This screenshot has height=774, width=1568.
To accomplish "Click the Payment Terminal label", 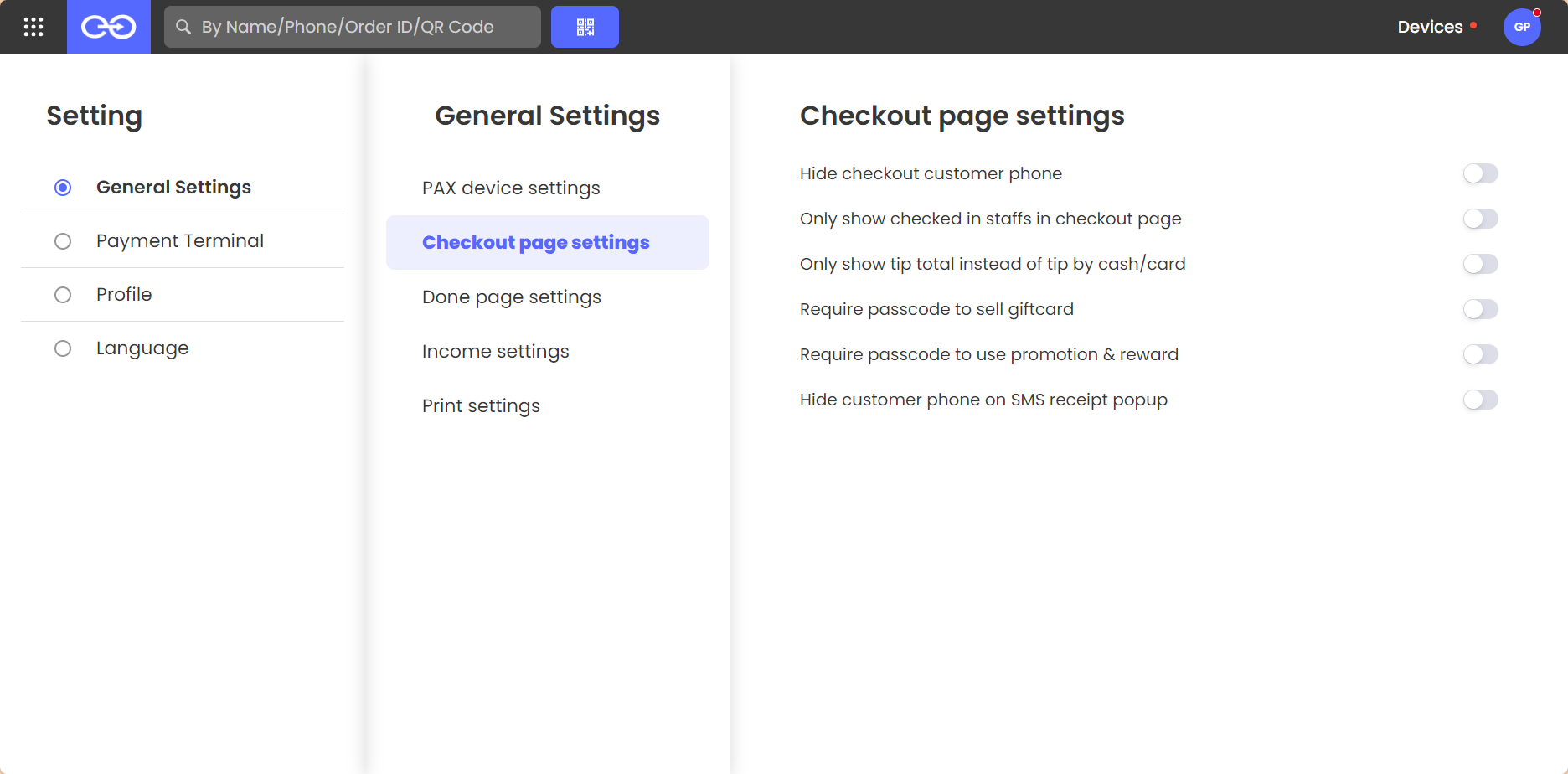I will [180, 241].
